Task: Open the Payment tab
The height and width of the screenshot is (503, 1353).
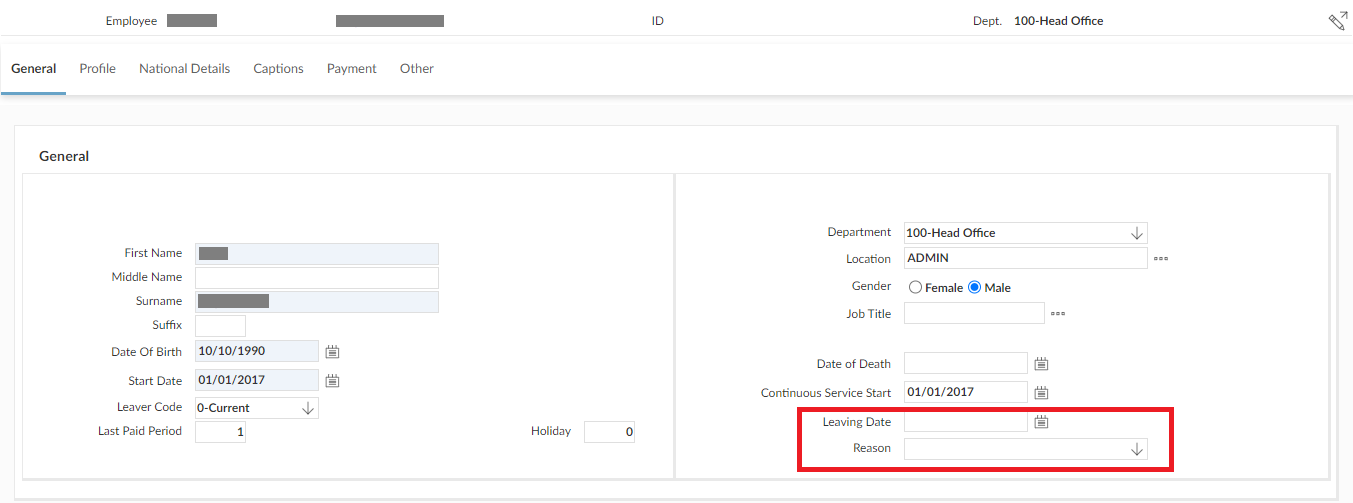Action: tap(352, 69)
